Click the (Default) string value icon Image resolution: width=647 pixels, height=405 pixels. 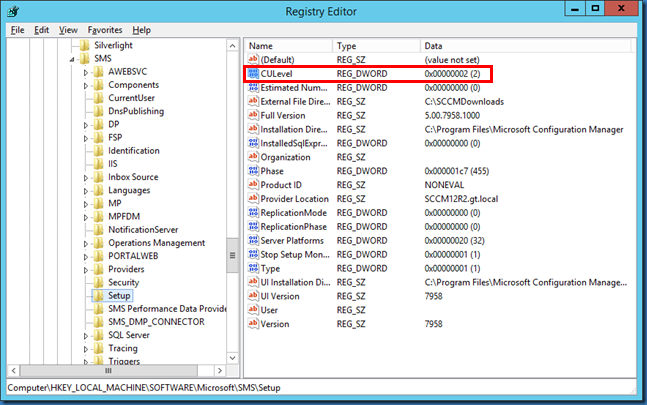(x=253, y=59)
